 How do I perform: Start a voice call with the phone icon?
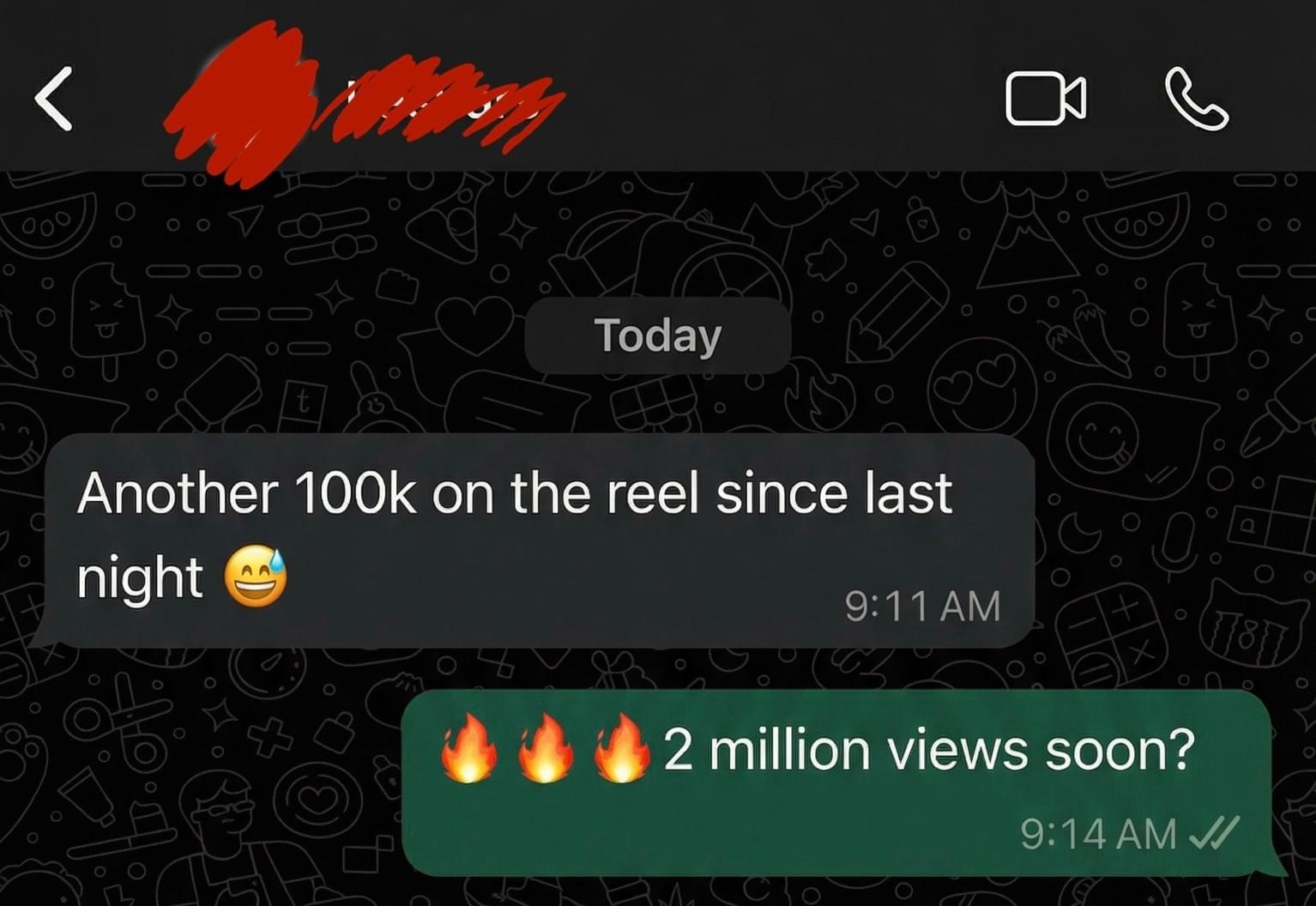pyautogui.click(x=1197, y=100)
